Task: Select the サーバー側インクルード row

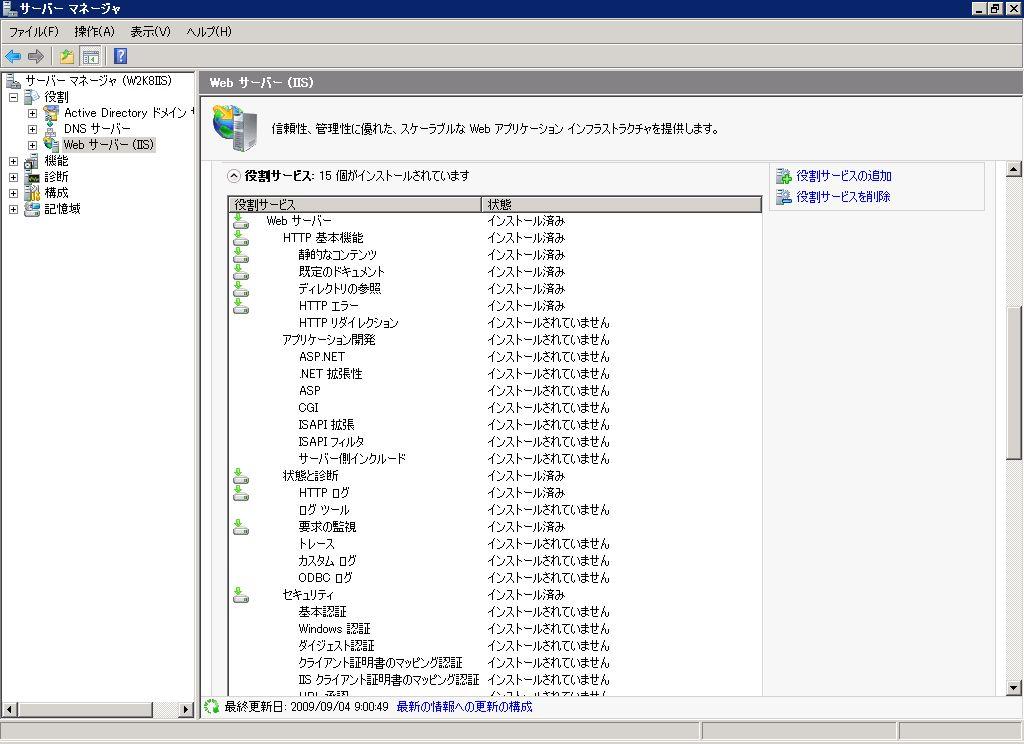Action: pos(495,459)
